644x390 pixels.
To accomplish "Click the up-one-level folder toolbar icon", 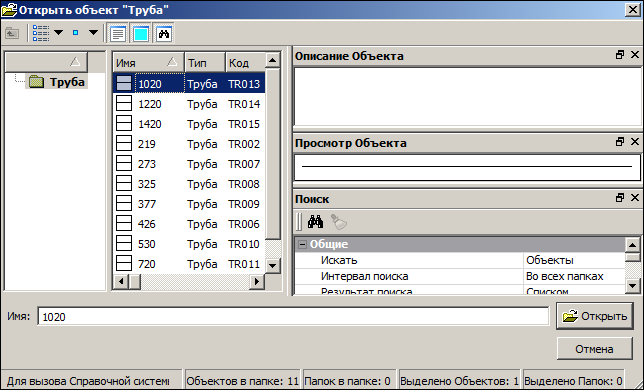I will [x=12, y=33].
